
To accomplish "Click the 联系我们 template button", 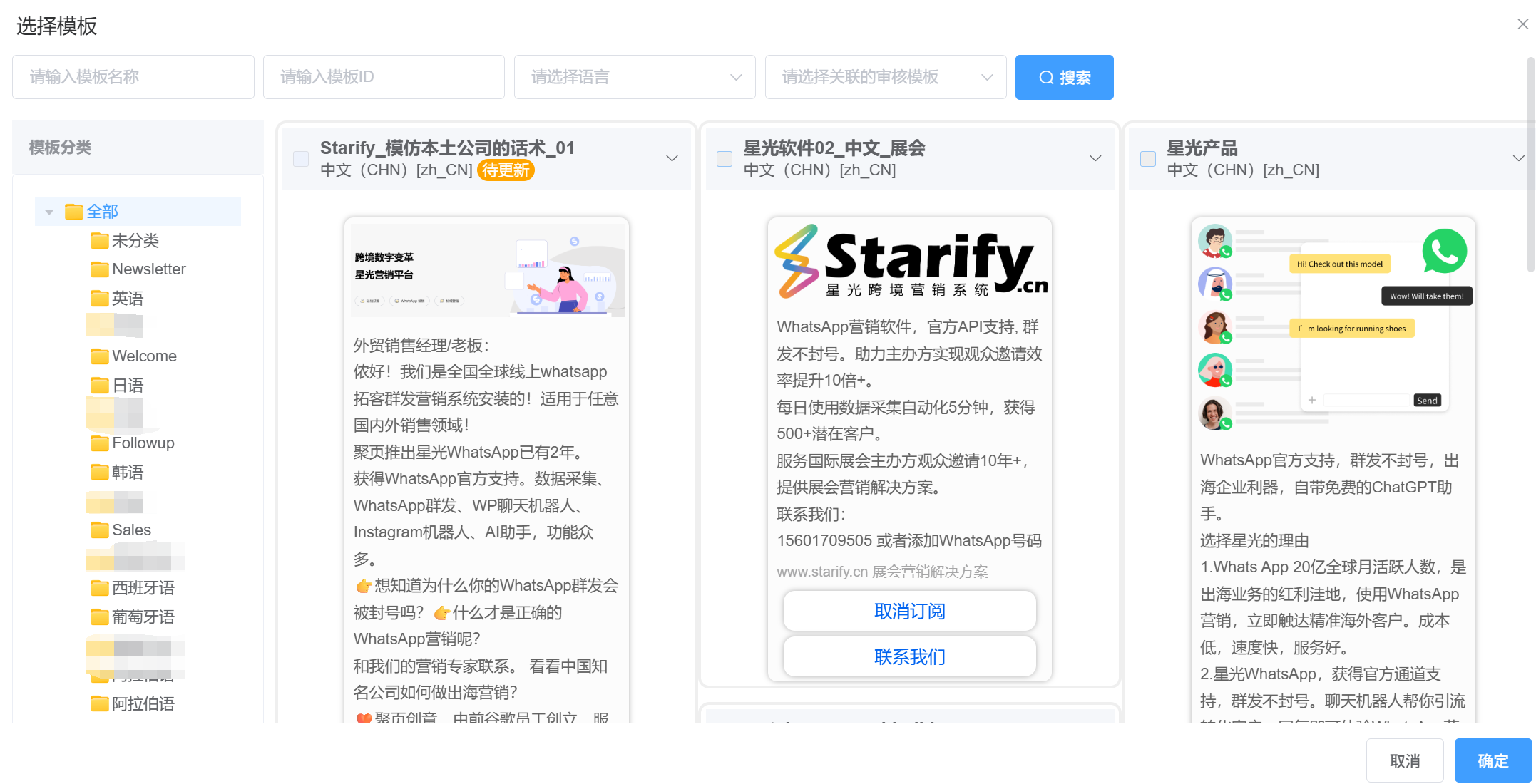I will pyautogui.click(x=910, y=657).
